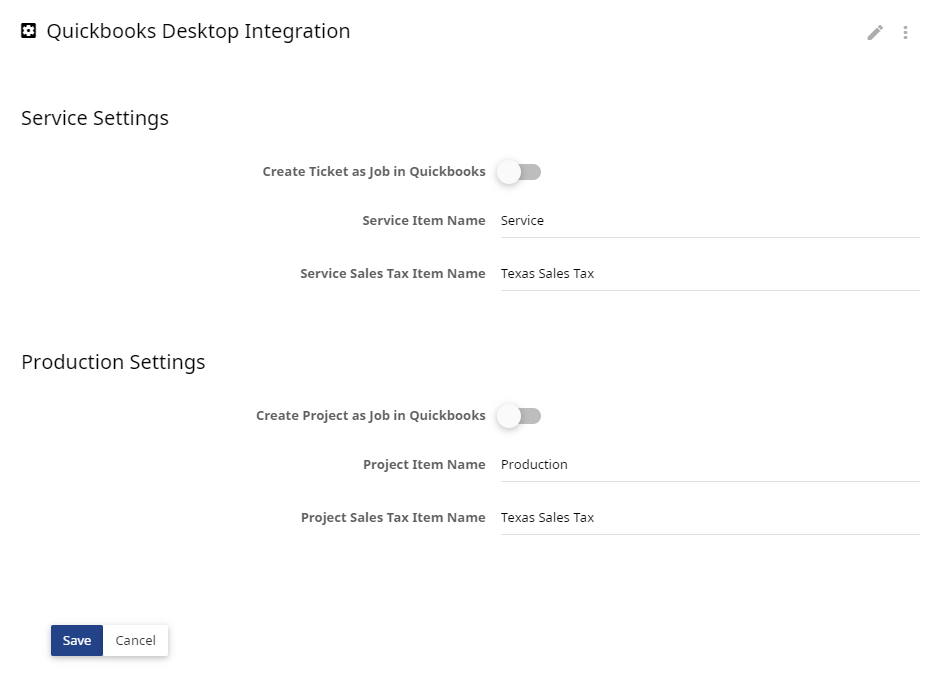The width and height of the screenshot is (943, 674).
Task: Click the Quickbooks integration gear icon
Action: tap(28, 31)
